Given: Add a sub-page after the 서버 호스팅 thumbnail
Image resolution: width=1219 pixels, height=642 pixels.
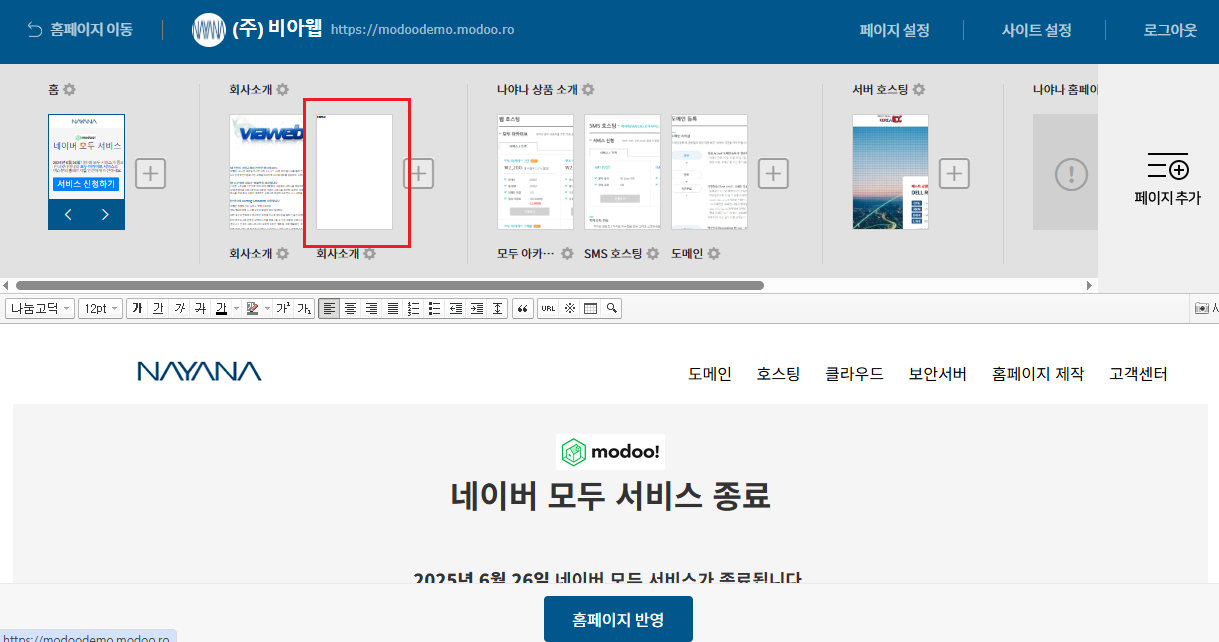Looking at the screenshot, I should pyautogui.click(x=954, y=173).
